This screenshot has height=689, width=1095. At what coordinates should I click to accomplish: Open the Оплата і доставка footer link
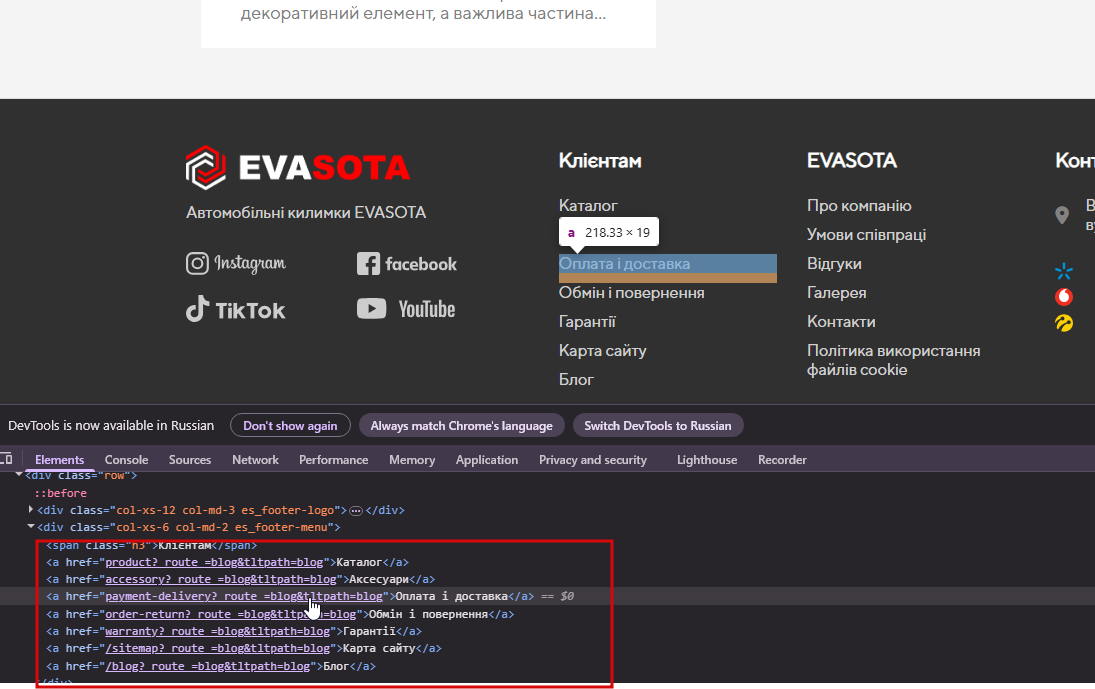pyautogui.click(x=624, y=264)
